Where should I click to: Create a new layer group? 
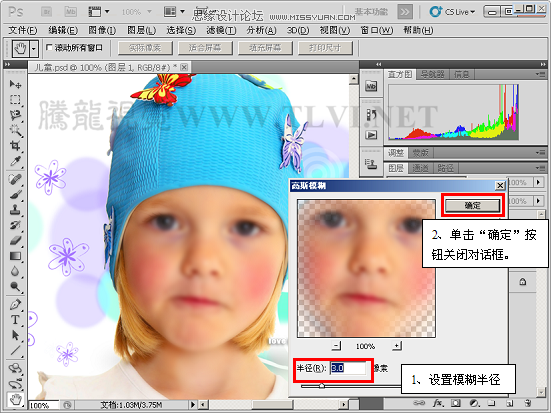(491, 403)
